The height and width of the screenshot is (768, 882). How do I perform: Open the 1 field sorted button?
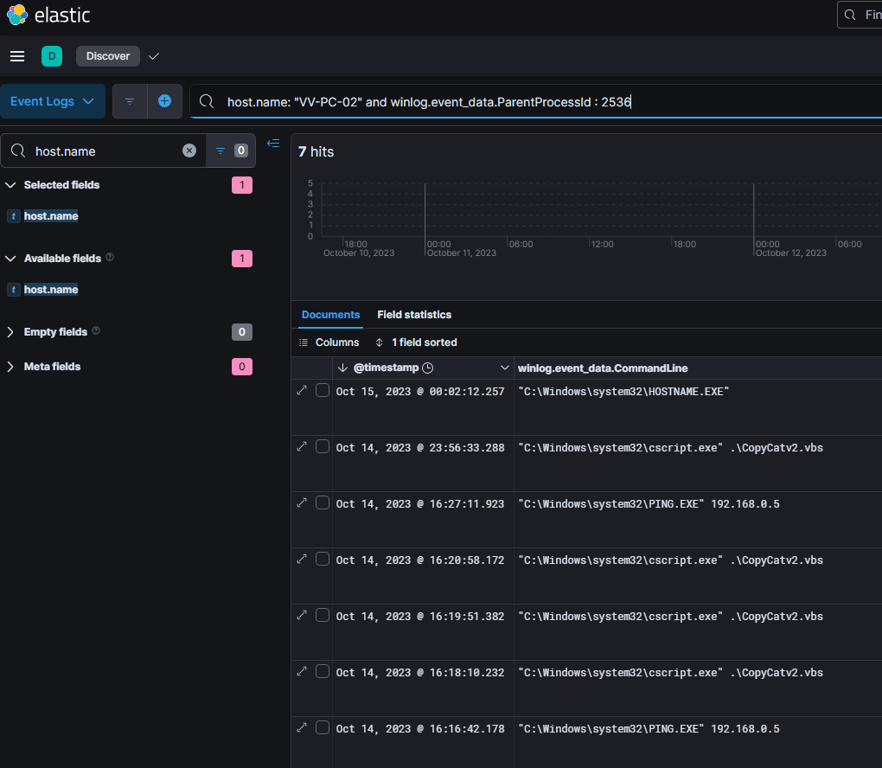(x=416, y=342)
